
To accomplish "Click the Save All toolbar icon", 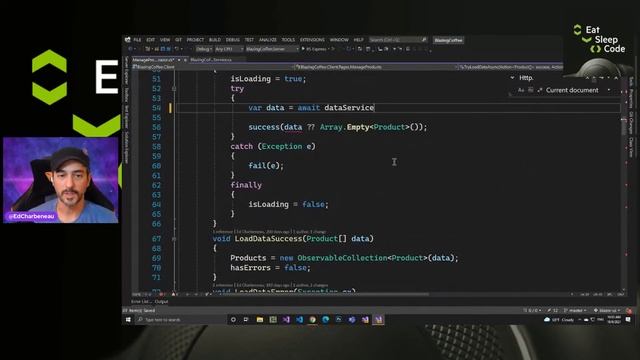I will [168, 49].
